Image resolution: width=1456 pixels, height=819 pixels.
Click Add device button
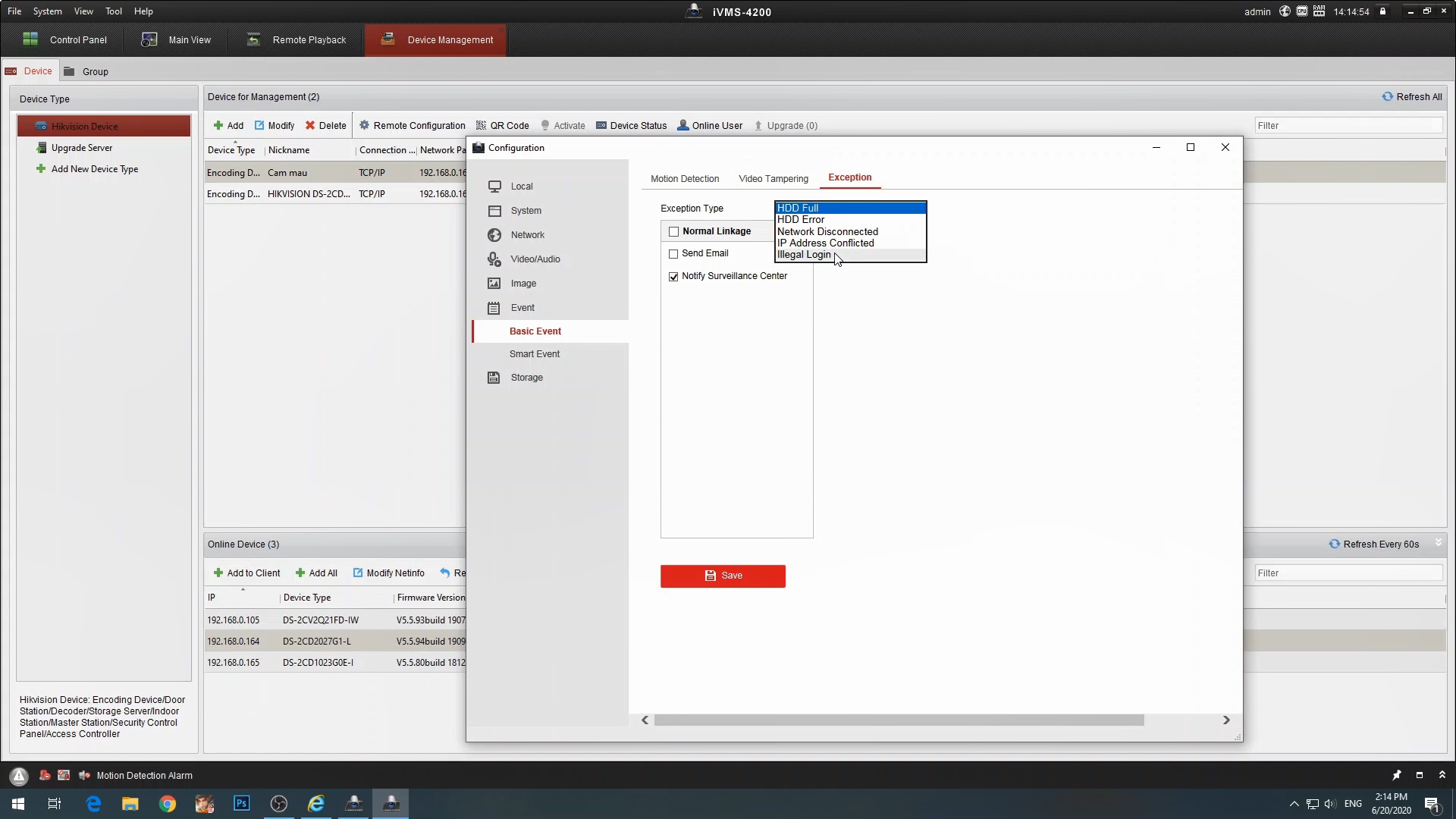pyautogui.click(x=228, y=126)
